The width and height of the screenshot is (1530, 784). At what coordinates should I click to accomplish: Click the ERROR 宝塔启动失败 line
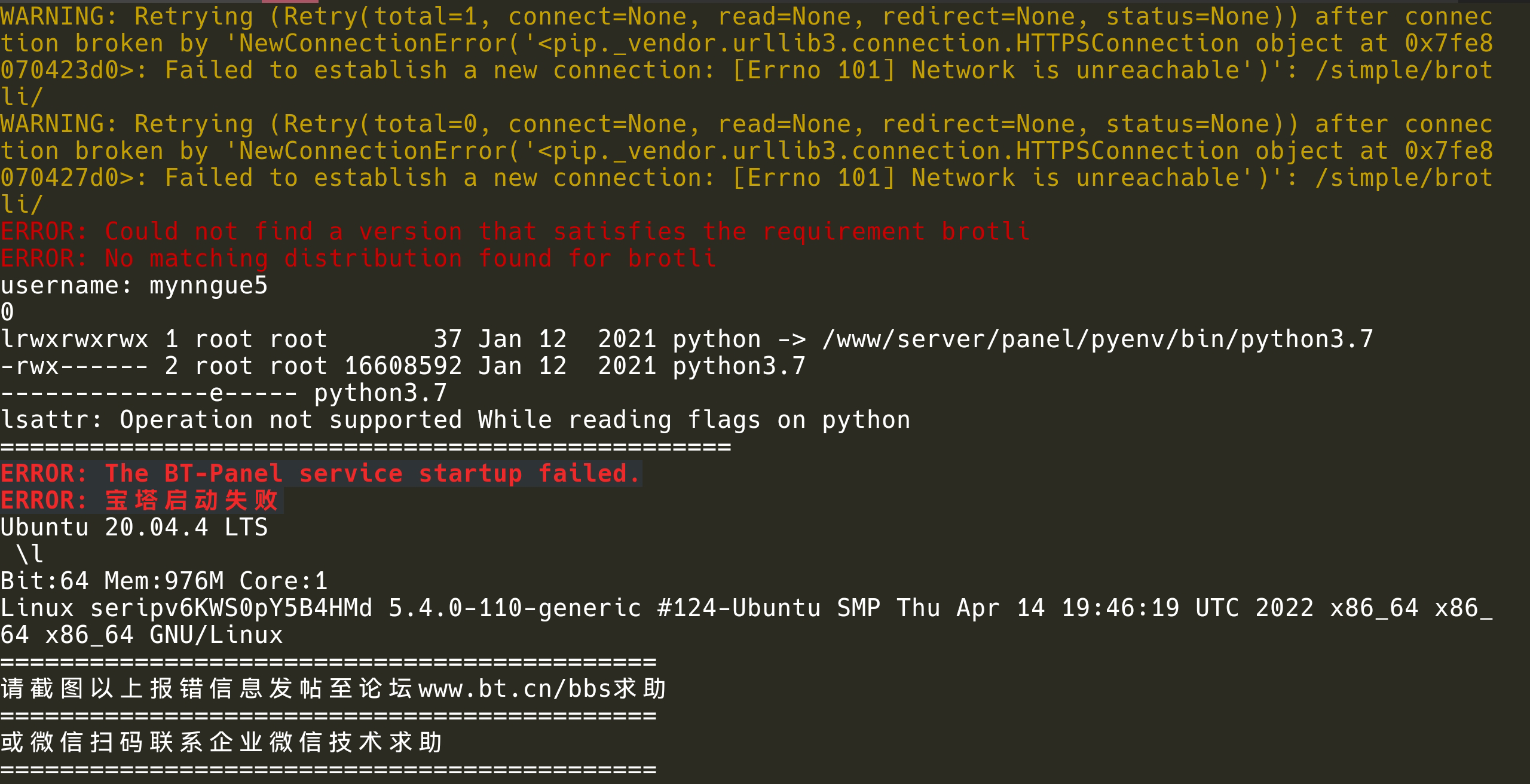[x=142, y=501]
